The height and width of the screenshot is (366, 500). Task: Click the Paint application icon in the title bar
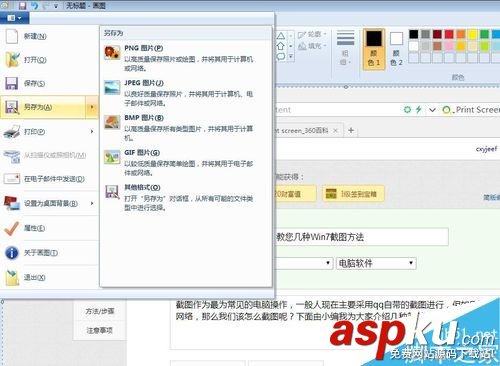click(x=5, y=5)
